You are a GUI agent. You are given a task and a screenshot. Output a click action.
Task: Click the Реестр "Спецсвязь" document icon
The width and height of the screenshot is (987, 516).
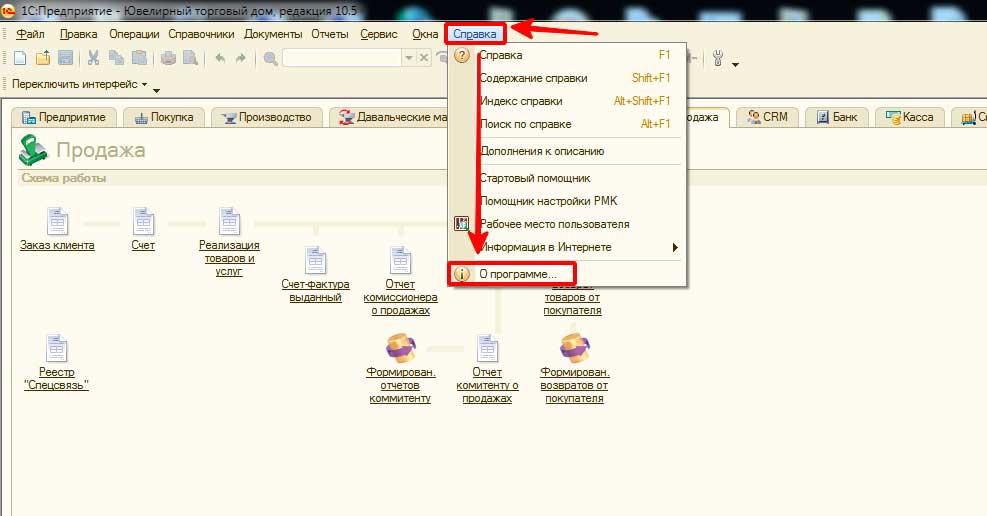57,349
